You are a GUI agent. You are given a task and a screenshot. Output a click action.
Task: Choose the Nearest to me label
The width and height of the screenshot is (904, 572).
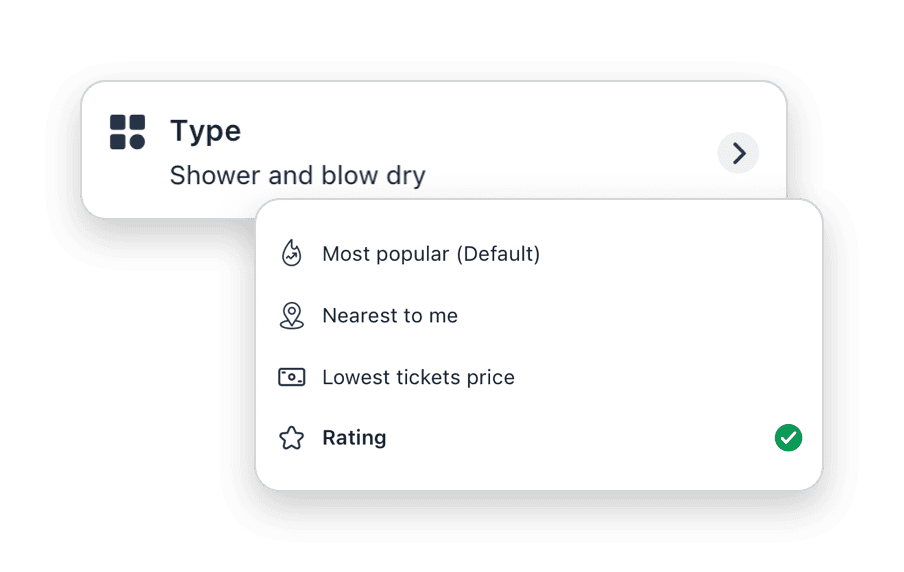pos(390,316)
